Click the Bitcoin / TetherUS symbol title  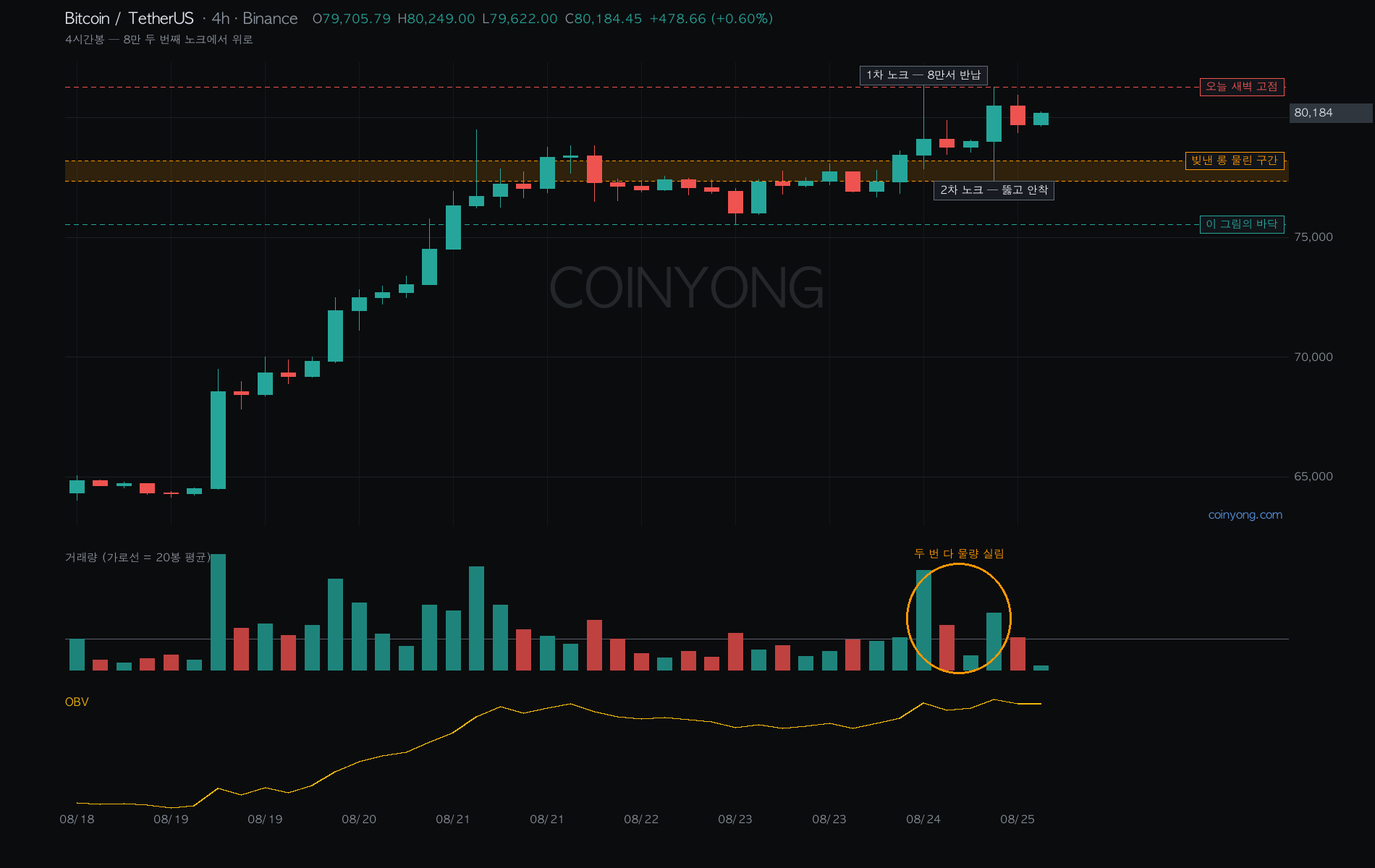coord(130,19)
